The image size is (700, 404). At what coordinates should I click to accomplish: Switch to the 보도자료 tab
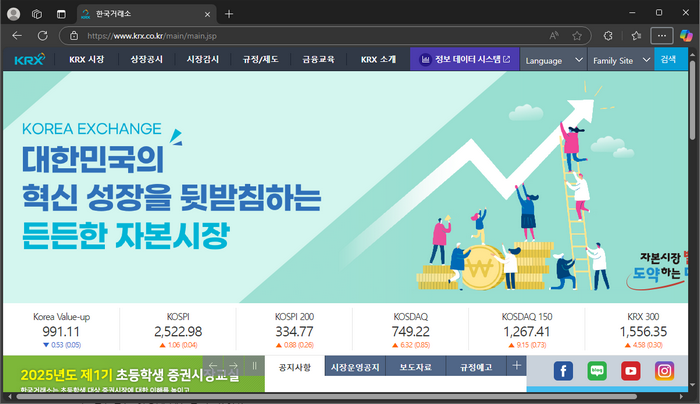click(x=415, y=367)
